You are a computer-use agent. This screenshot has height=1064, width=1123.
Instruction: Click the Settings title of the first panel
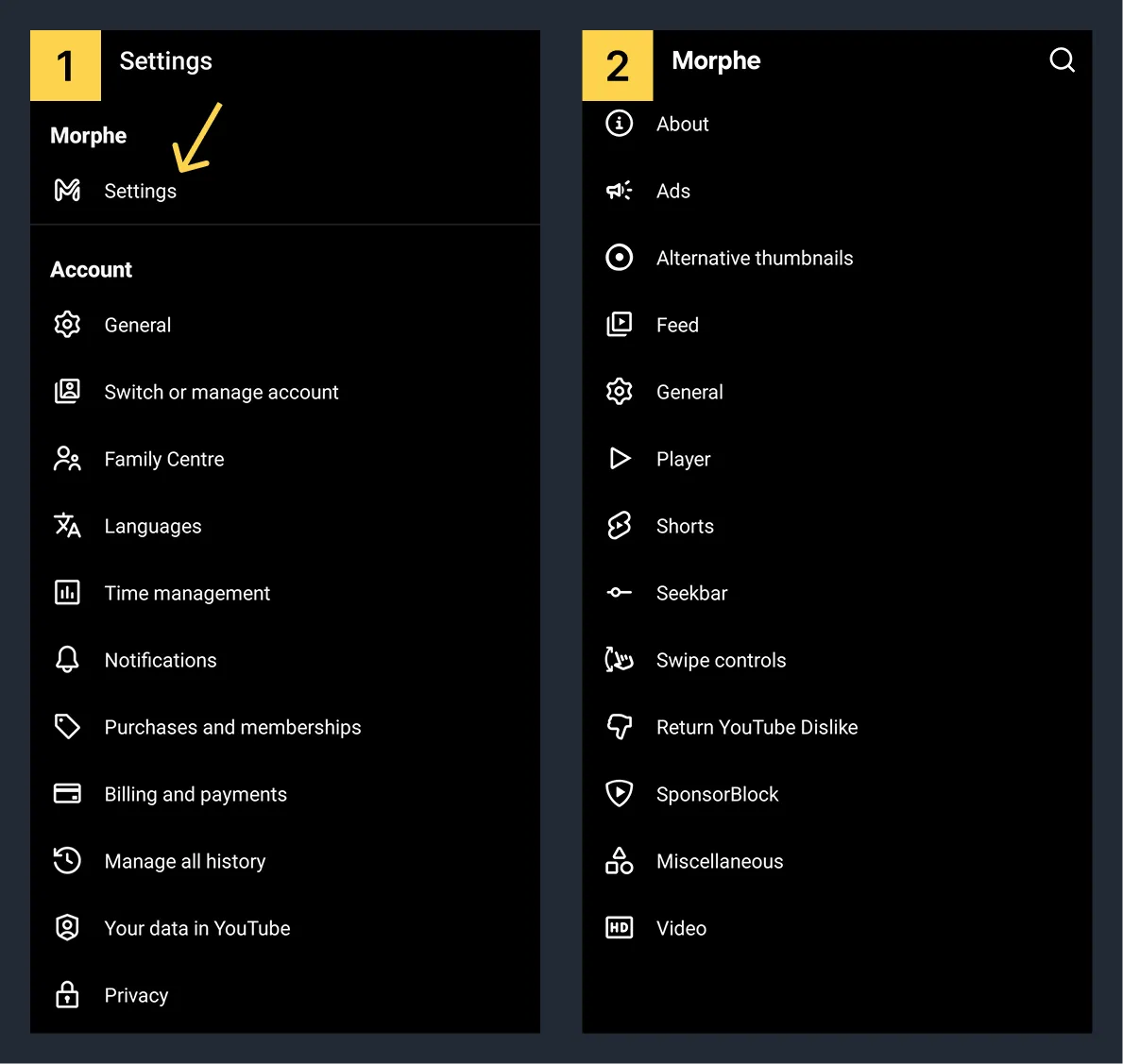(165, 61)
